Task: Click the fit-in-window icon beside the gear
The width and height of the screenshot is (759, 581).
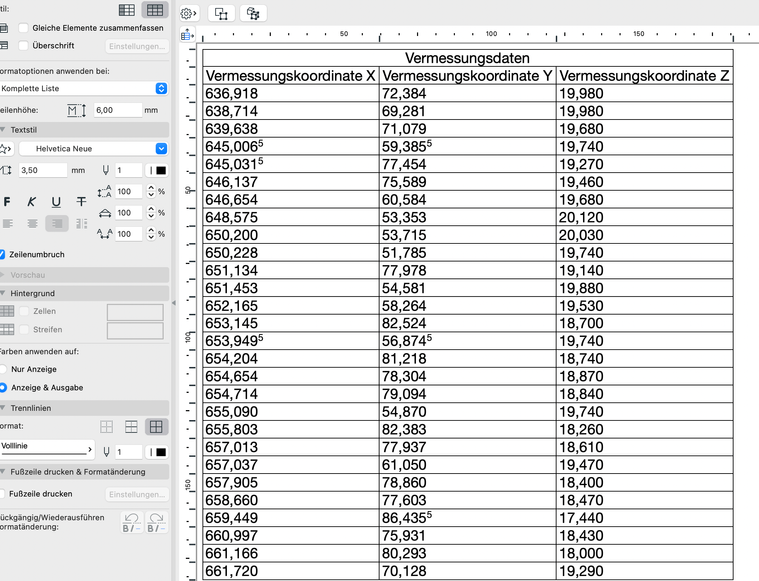Action: [x=221, y=14]
